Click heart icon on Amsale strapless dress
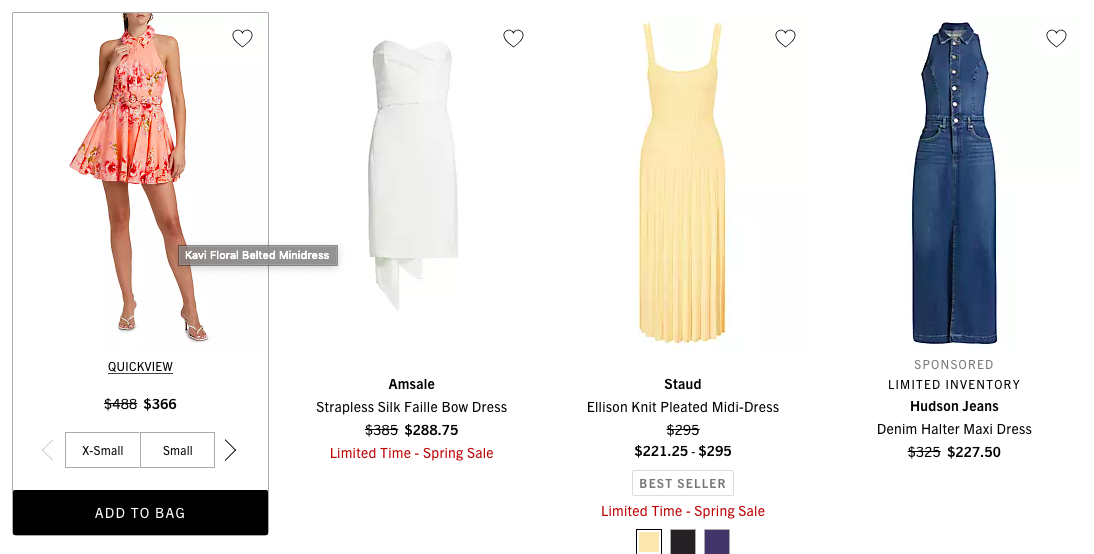 513,39
